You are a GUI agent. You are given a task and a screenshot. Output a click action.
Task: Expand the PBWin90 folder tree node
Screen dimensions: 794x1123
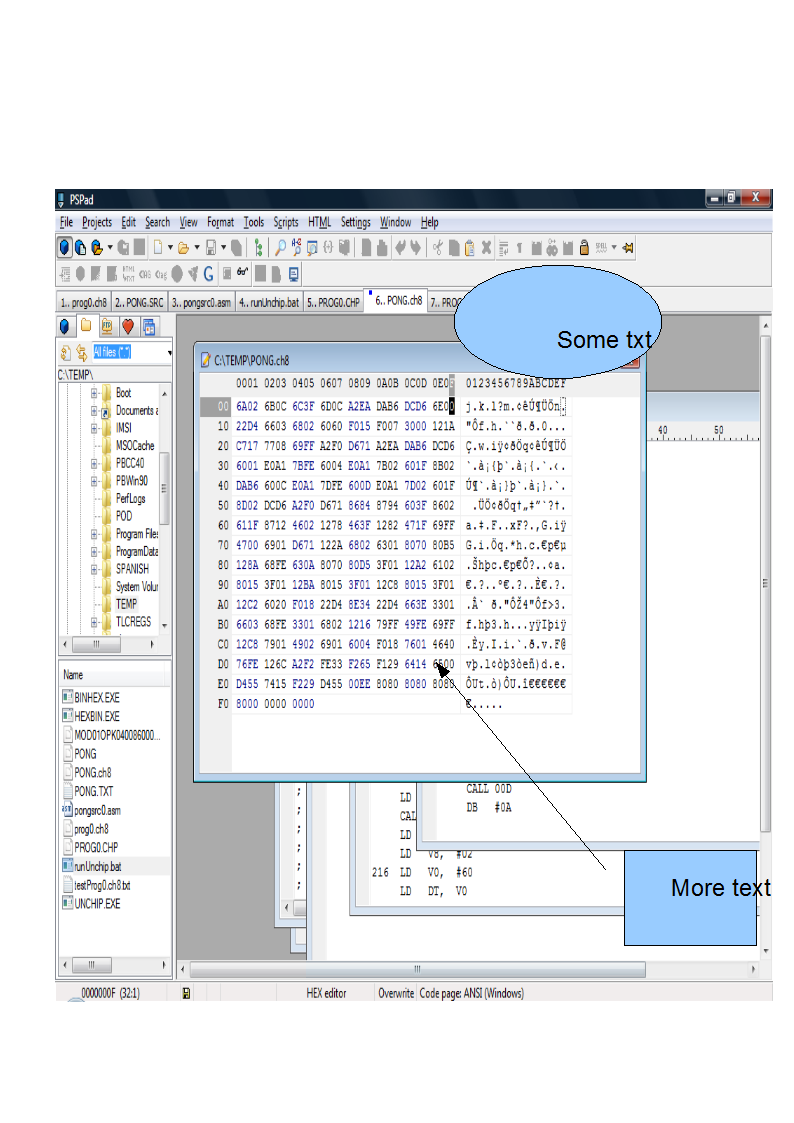pos(94,481)
